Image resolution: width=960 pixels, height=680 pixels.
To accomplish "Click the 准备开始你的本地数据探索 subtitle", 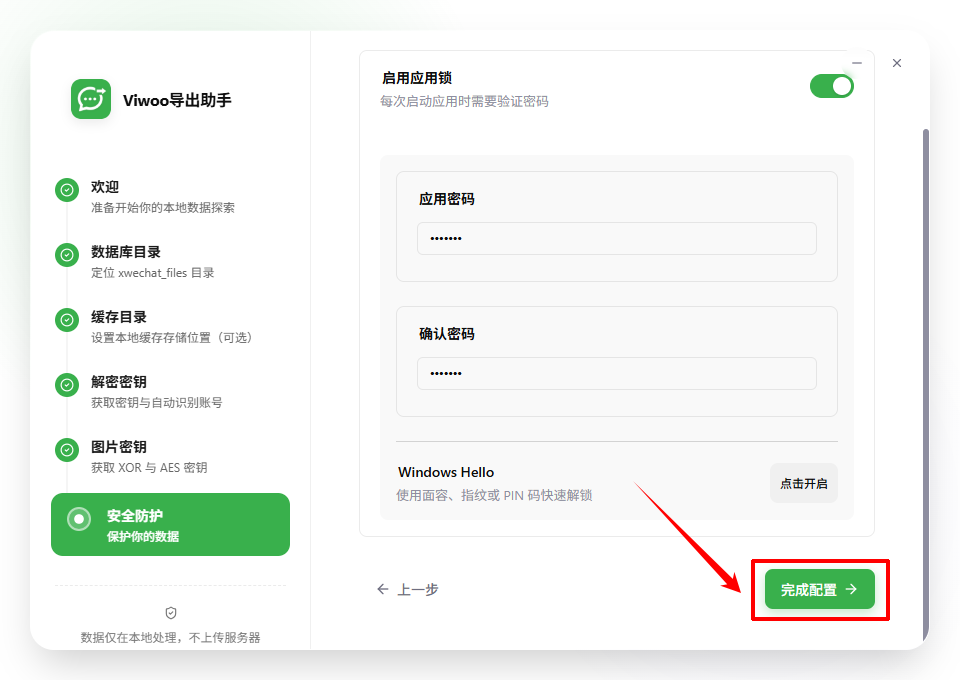I will [163, 207].
